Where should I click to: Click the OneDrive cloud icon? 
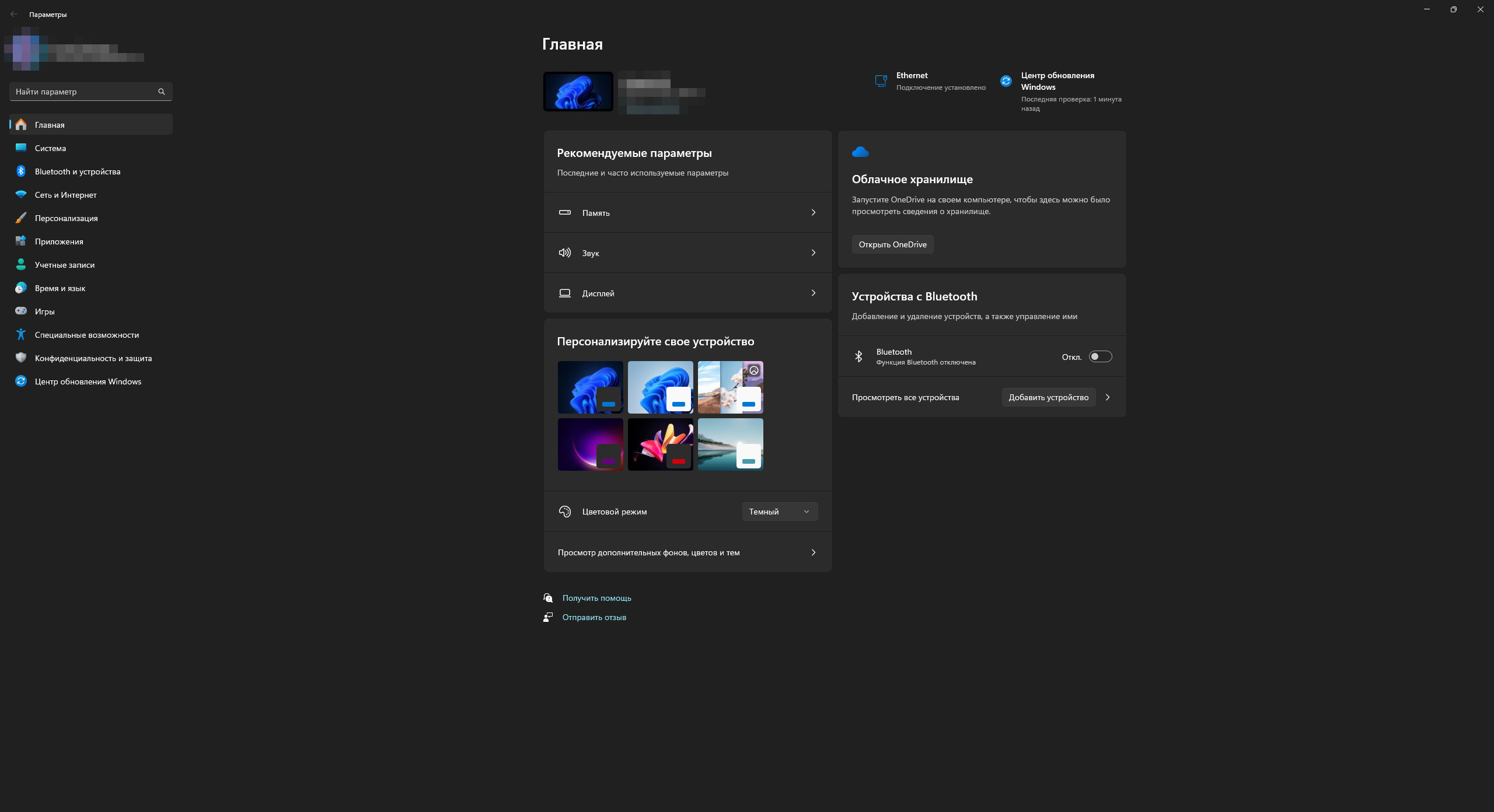[x=860, y=152]
